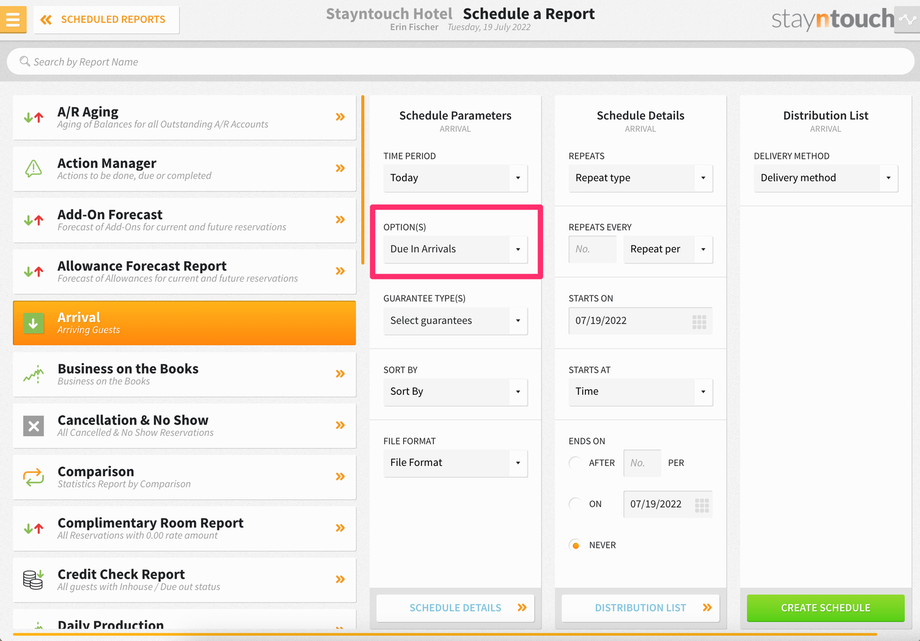This screenshot has height=641, width=920.
Task: Expand the Repeat per dropdown
Action: click(x=668, y=249)
